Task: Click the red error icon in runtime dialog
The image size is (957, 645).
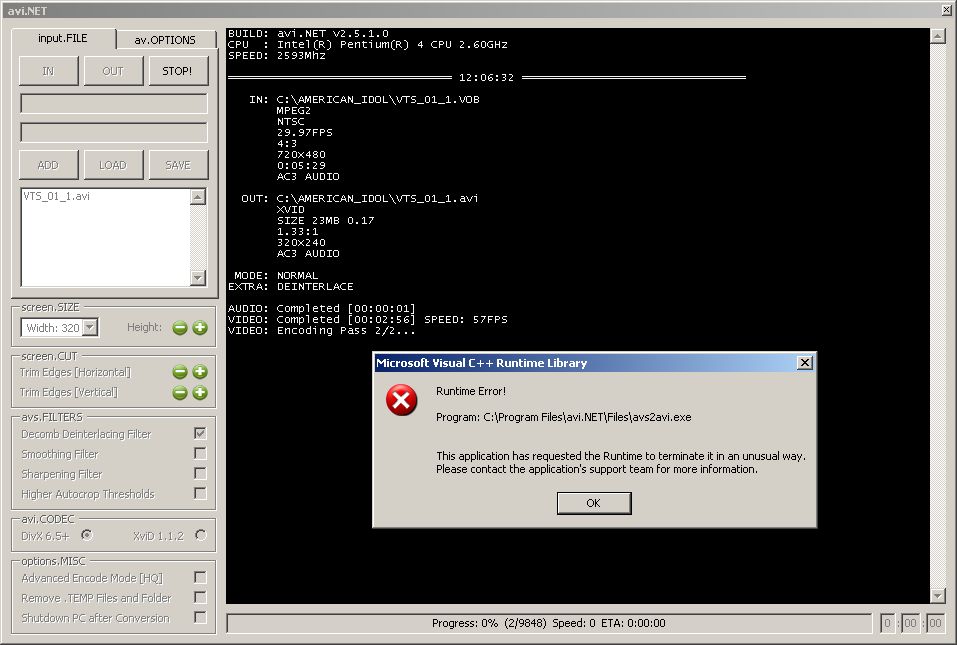Action: click(x=402, y=400)
